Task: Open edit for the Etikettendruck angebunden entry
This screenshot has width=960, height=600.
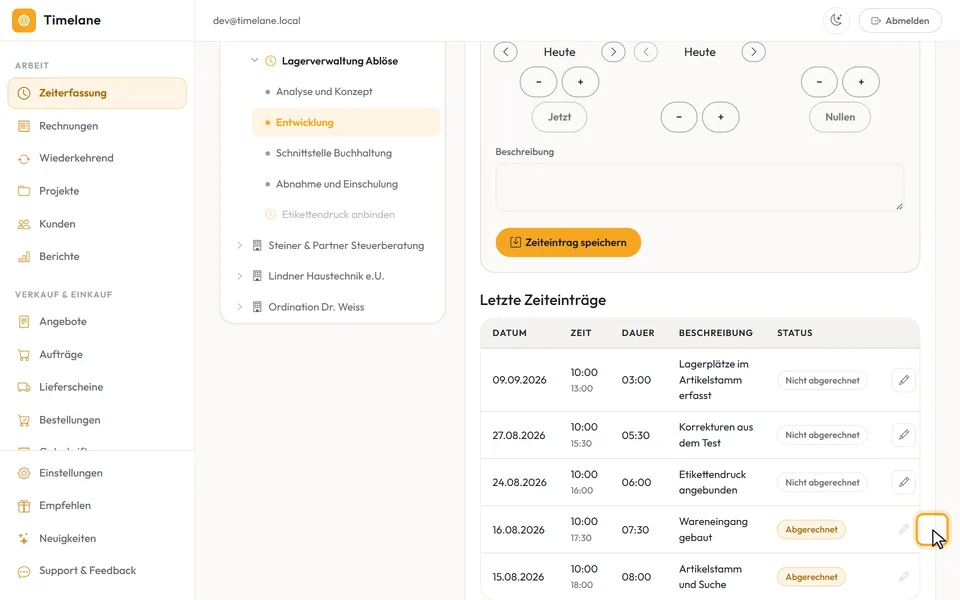Action: (904, 482)
